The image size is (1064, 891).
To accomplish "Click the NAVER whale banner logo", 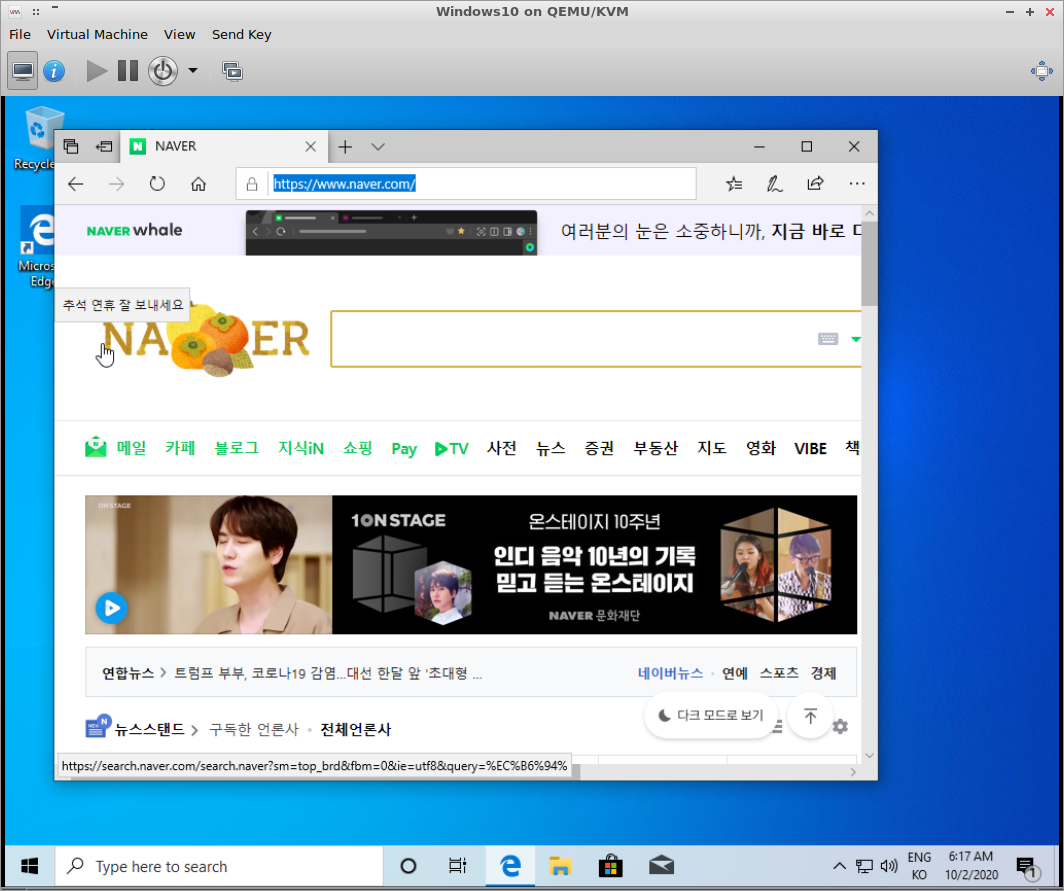I will click(134, 230).
